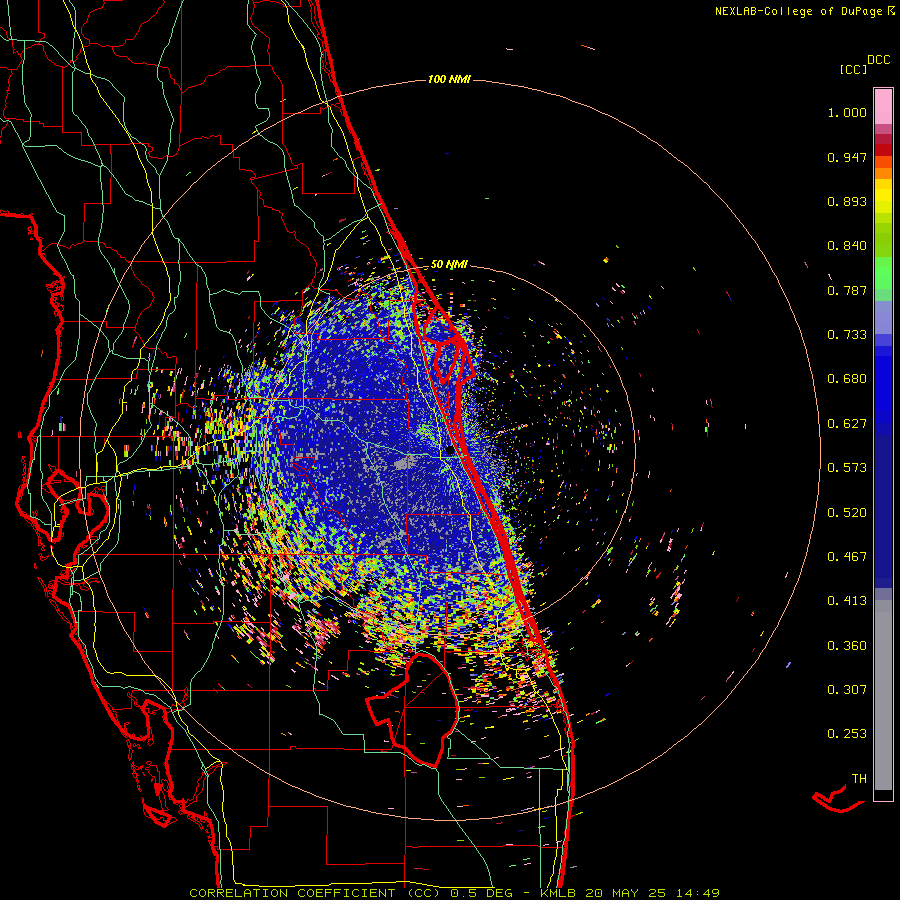Click the 0.360 color scale label
This screenshot has height=900, width=900.
[847, 646]
